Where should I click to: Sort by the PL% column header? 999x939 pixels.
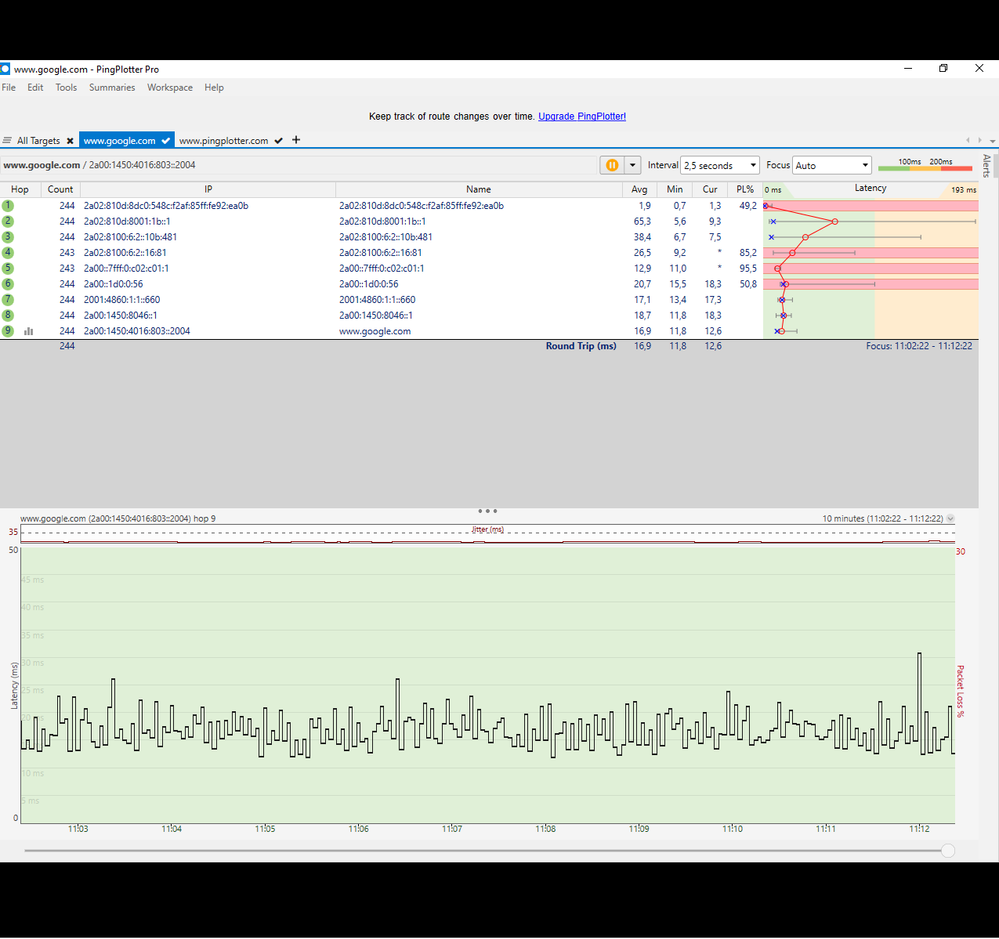tap(744, 189)
